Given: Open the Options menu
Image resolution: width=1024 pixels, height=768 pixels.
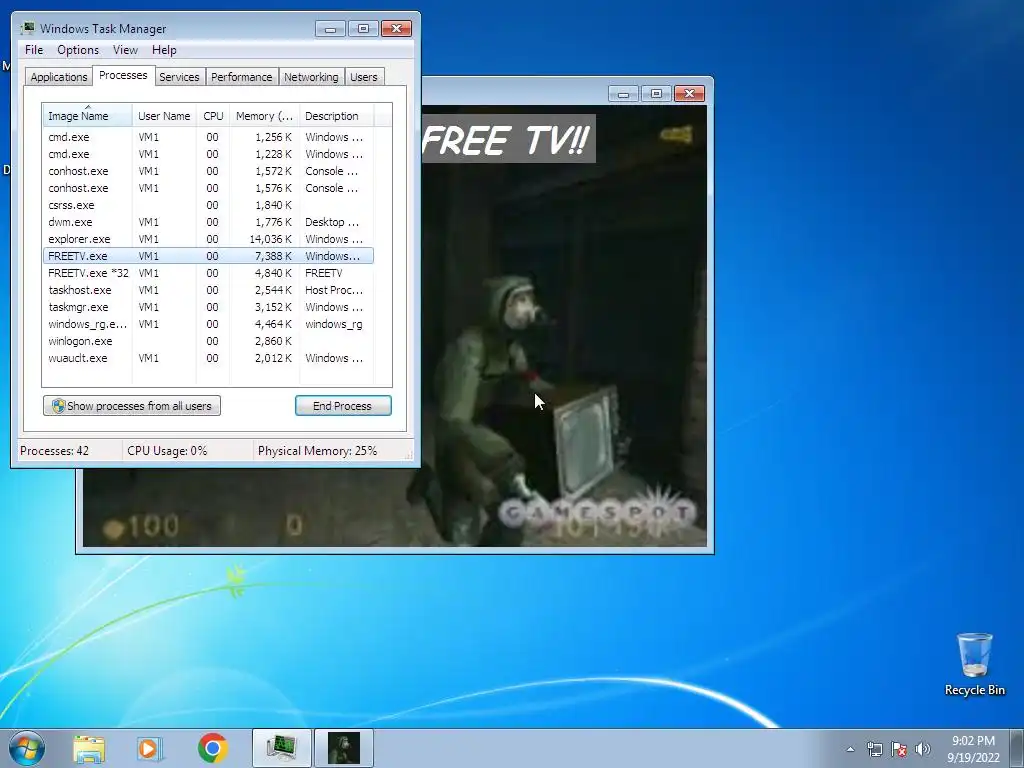Looking at the screenshot, I should pyautogui.click(x=78, y=50).
